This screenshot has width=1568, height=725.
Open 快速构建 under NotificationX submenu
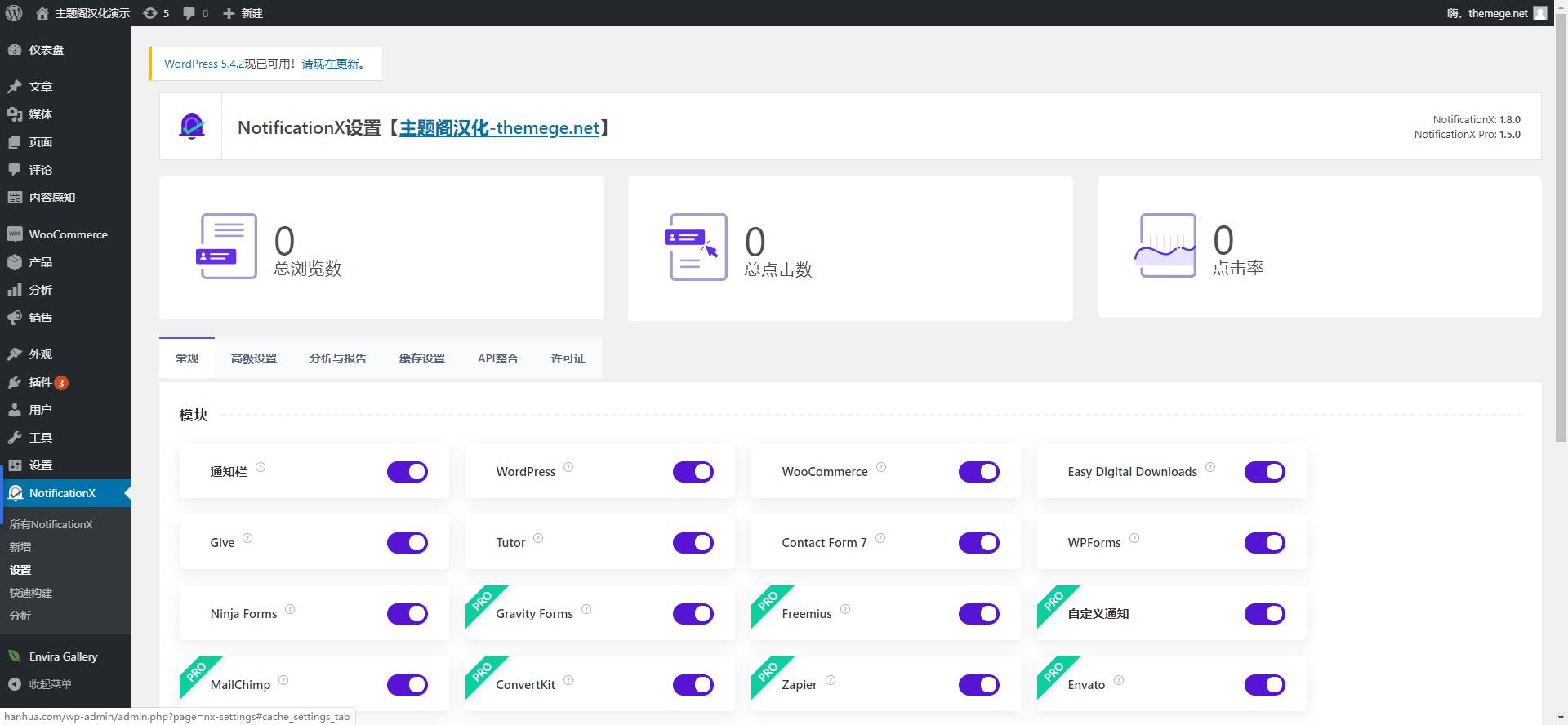[x=31, y=593]
